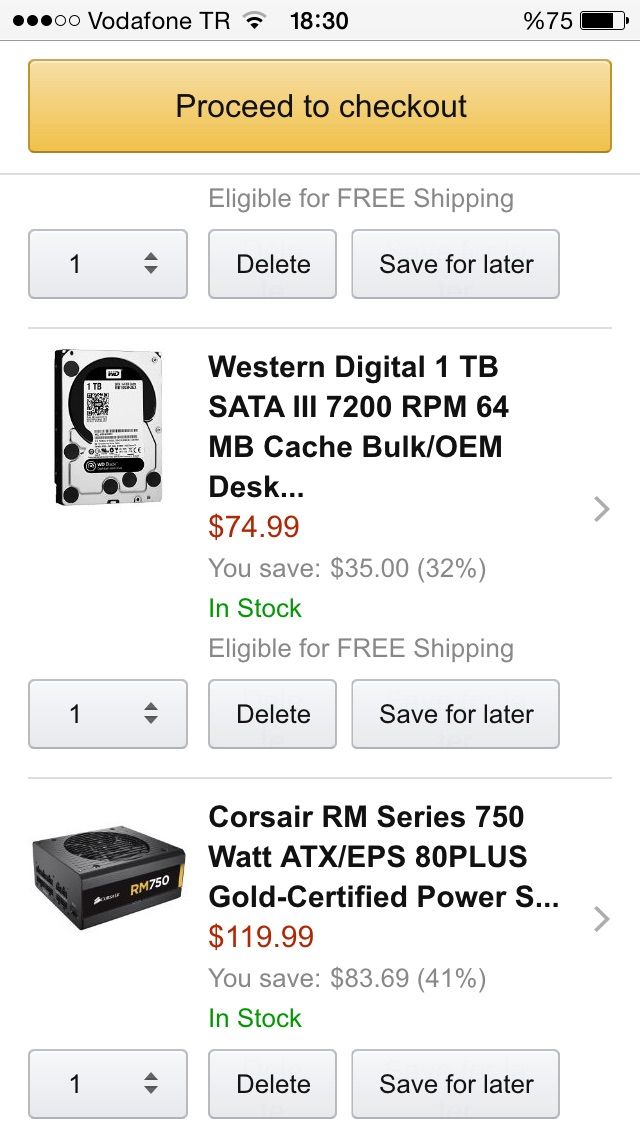This screenshot has width=640, height=1136.
Task: Tap the battery icon in status bar
Action: 603,20
